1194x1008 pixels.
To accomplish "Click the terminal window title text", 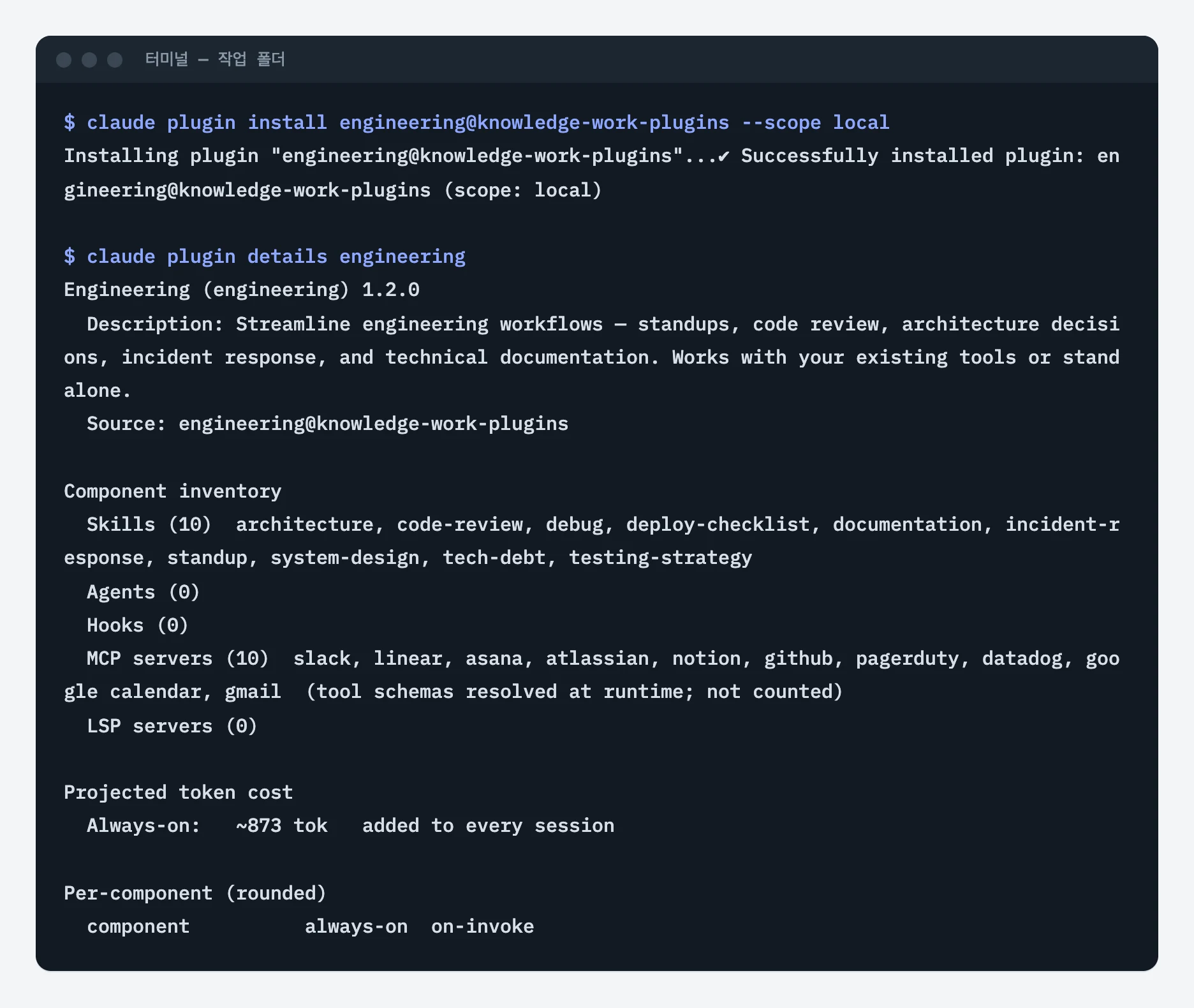I will (x=215, y=59).
